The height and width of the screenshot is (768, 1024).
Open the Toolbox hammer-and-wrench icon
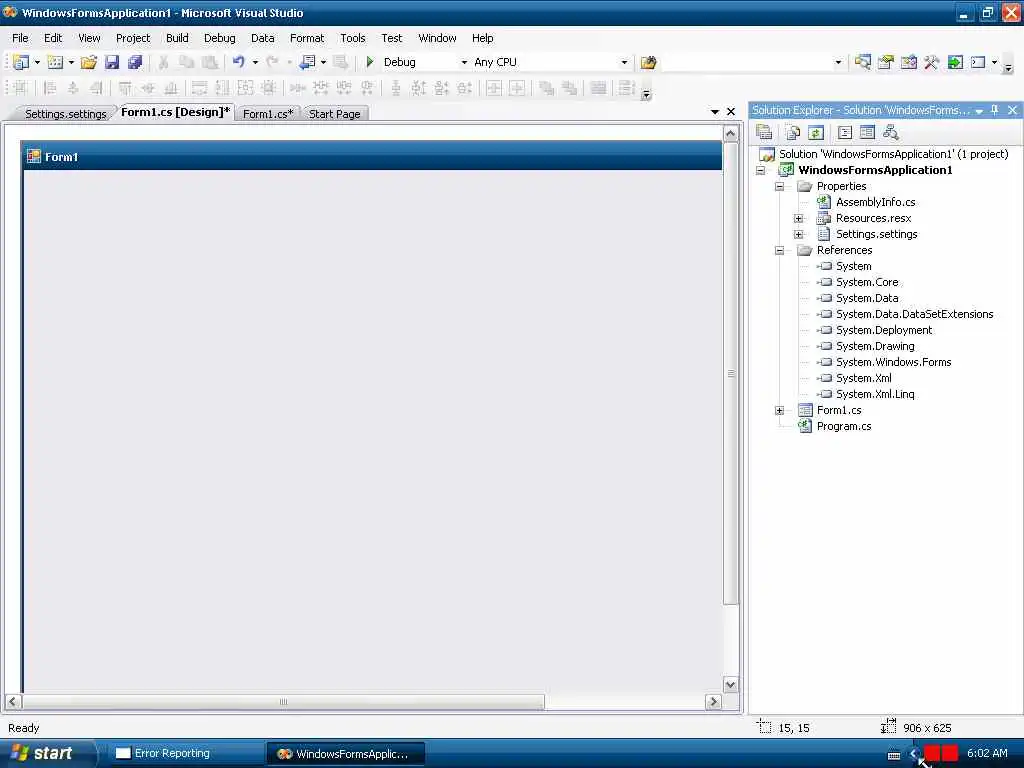point(931,62)
